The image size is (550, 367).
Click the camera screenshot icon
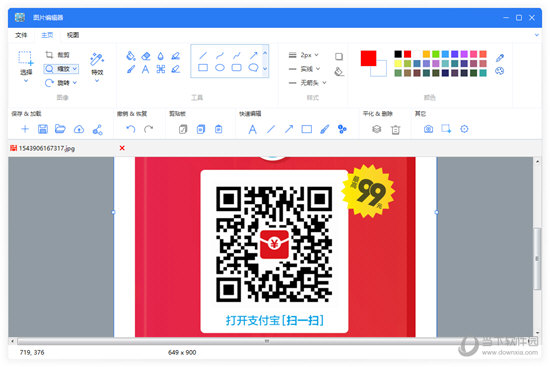pos(428,129)
